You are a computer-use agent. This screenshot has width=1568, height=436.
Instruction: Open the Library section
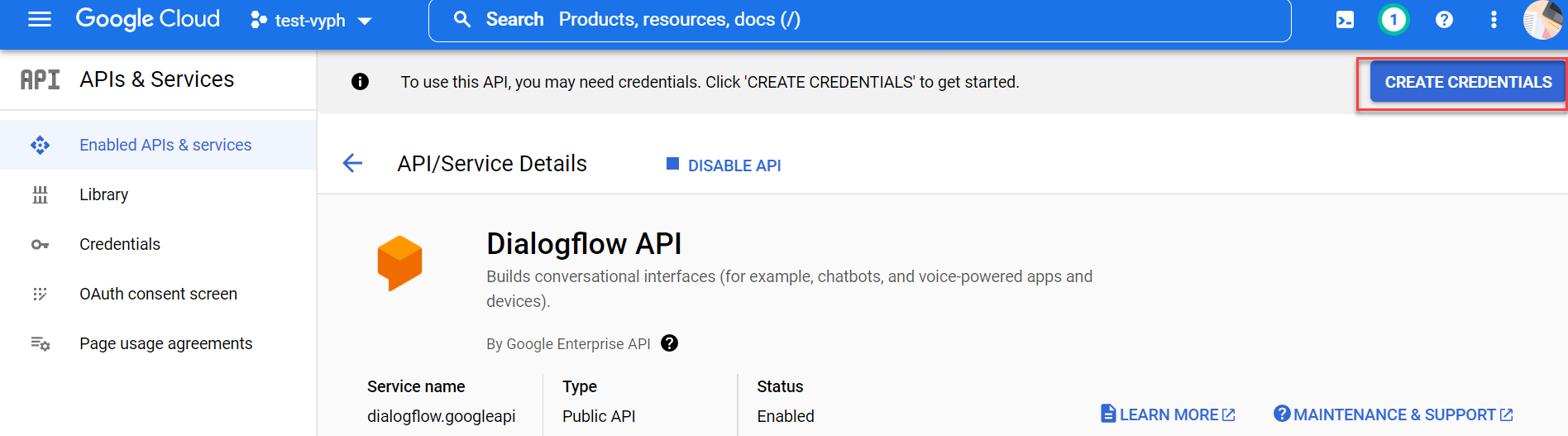click(x=103, y=194)
